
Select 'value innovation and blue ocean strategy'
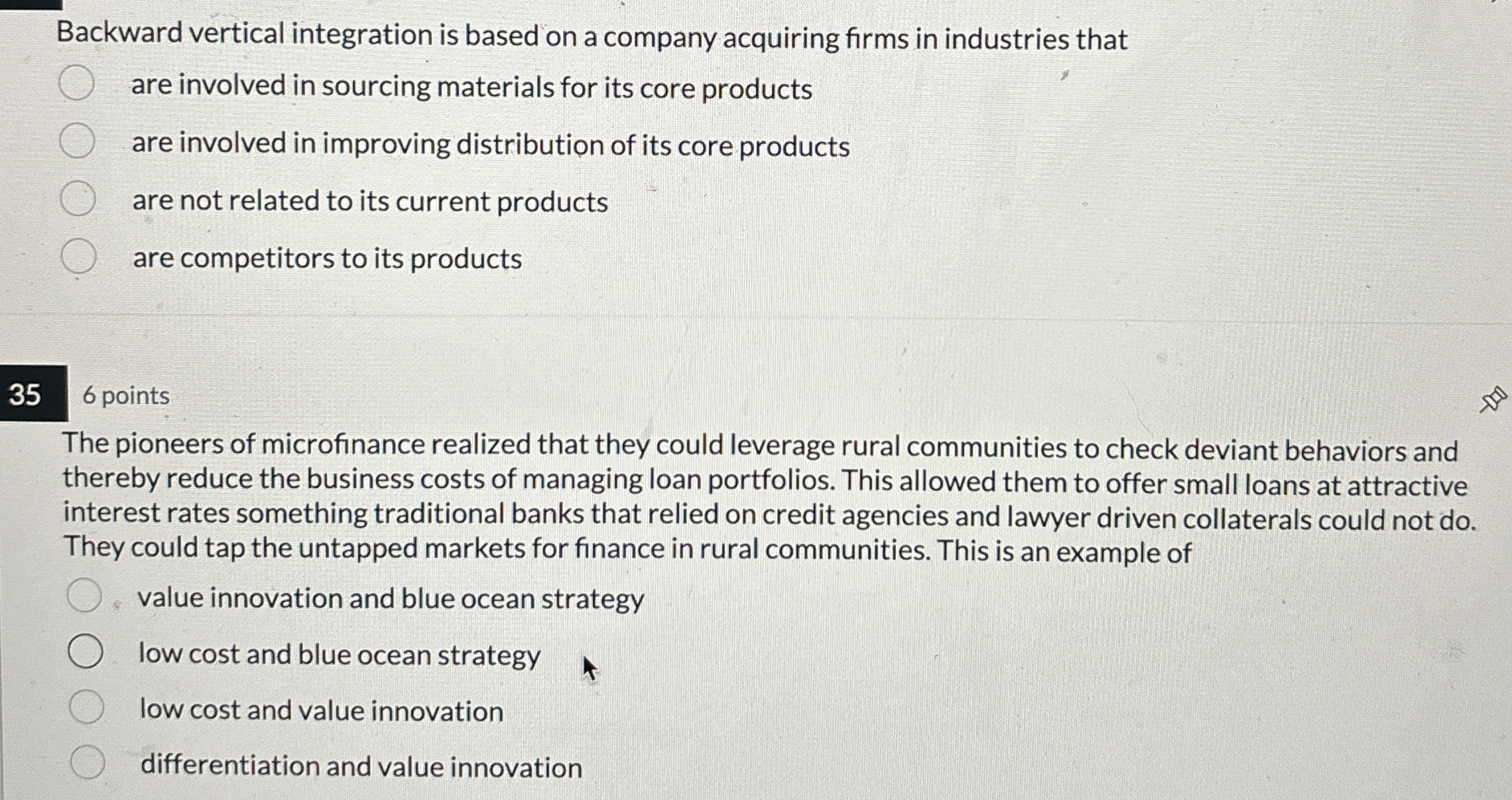[85, 594]
